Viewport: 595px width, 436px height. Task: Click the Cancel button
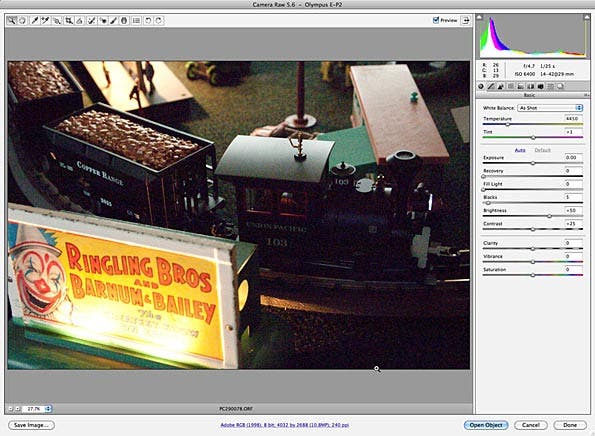[531, 425]
